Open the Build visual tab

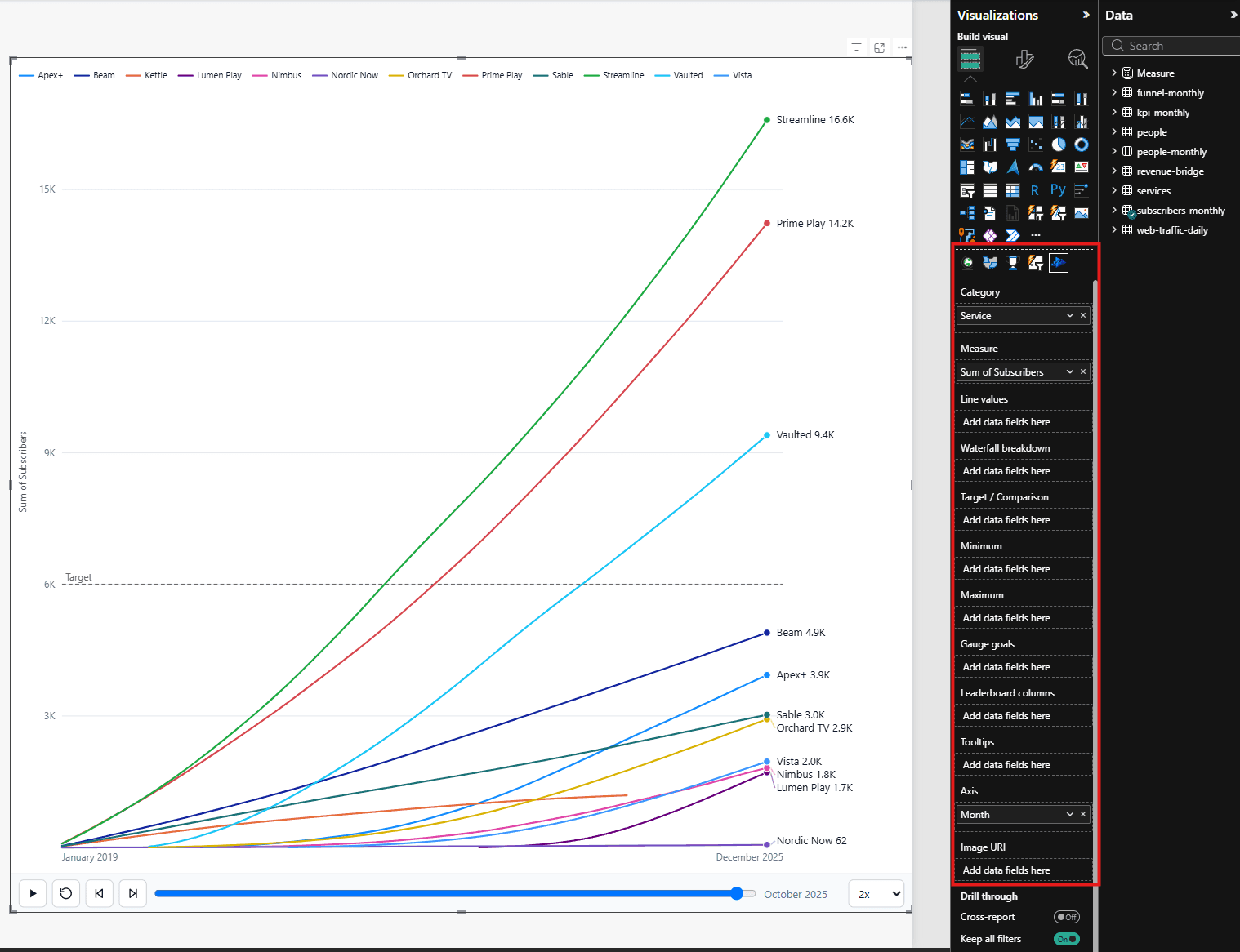[970, 59]
